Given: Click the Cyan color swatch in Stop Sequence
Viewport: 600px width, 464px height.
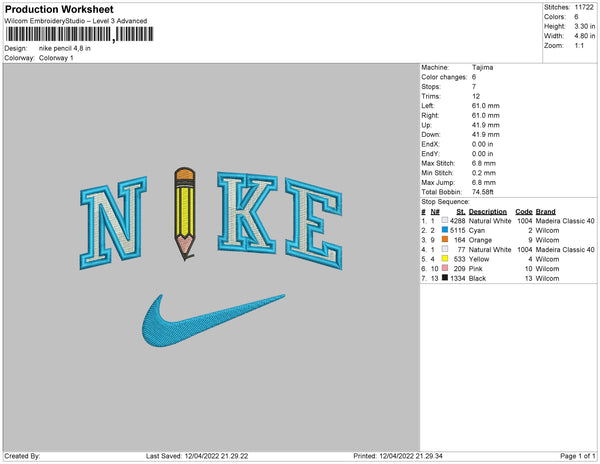Looking at the screenshot, I should [x=445, y=230].
